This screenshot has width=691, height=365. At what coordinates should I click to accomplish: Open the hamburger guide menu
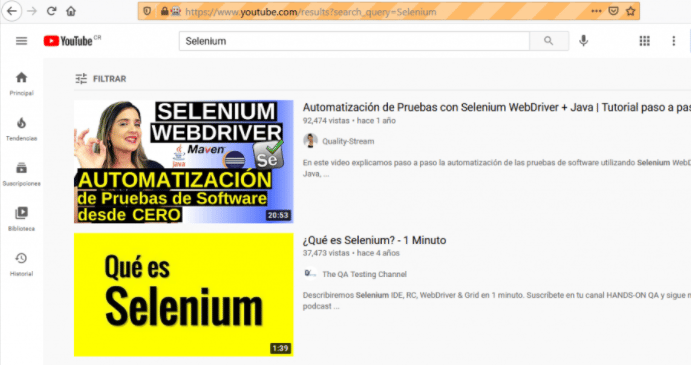(21, 41)
